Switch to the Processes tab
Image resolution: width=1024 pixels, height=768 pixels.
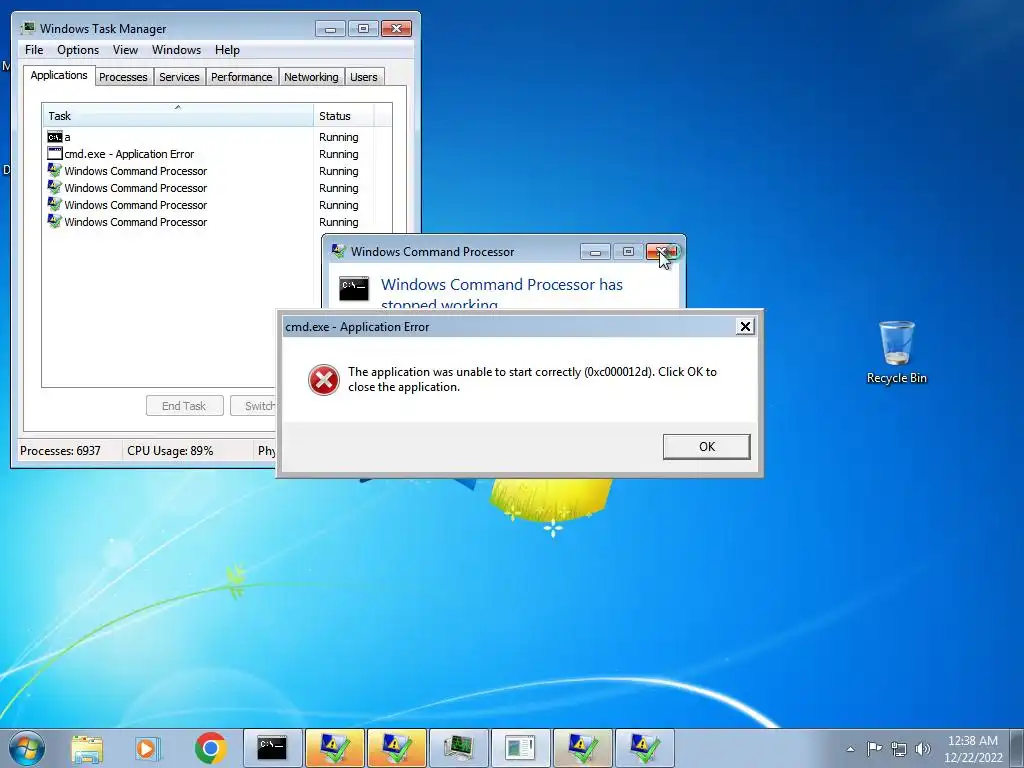(123, 77)
